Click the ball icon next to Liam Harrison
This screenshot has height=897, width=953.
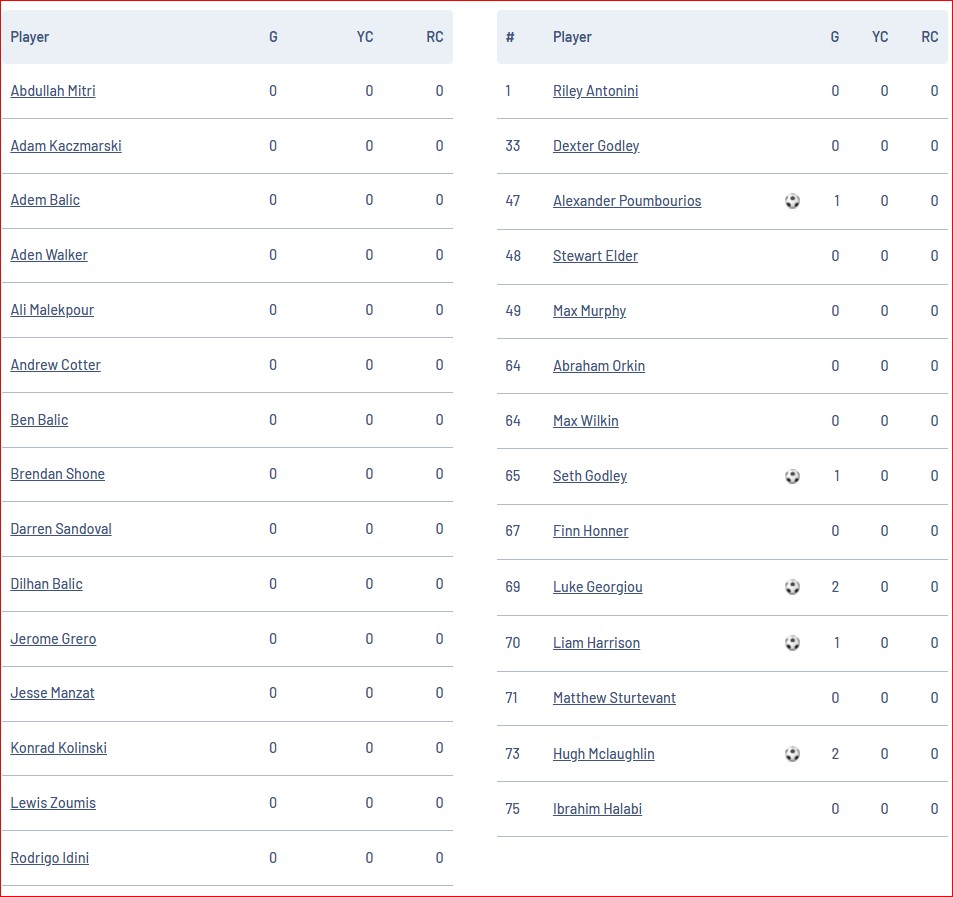(792, 642)
